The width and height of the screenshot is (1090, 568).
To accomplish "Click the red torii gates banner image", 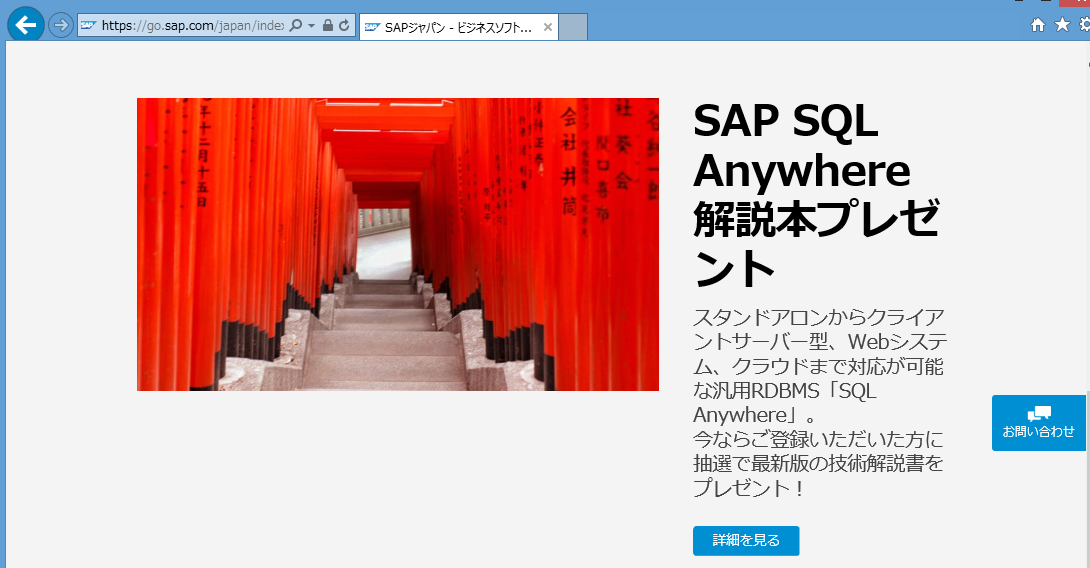I will (398, 244).
